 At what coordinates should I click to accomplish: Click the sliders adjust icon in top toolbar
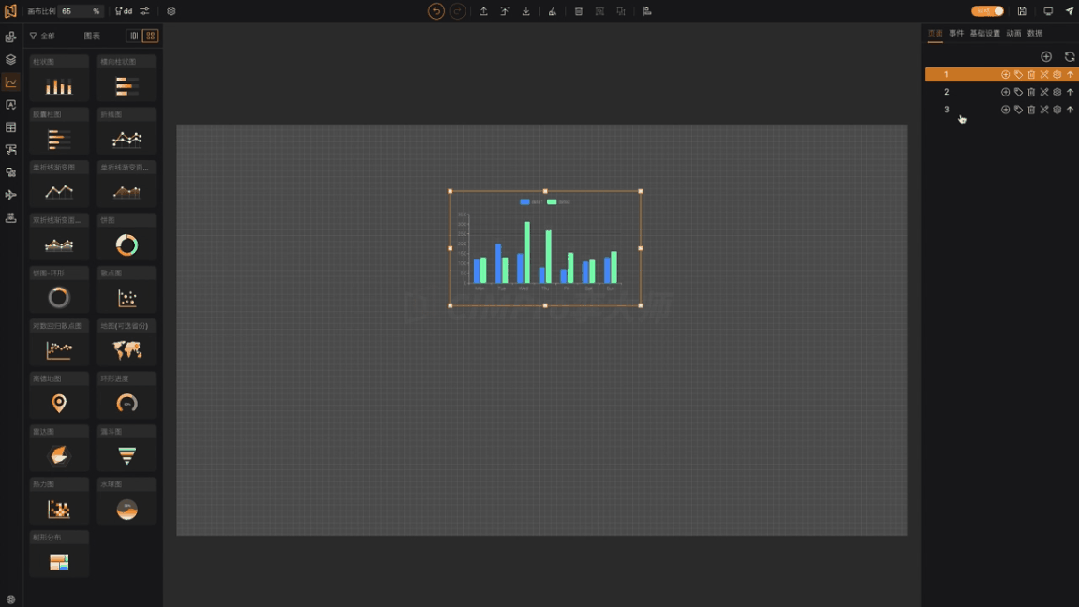tap(145, 11)
